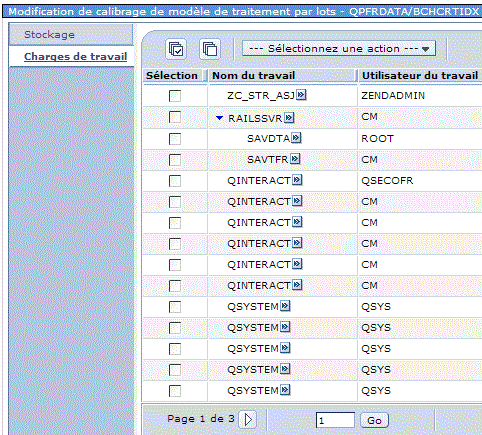This screenshot has width=482, height=435.
Task: Click the Nom du travail column header
Action: point(253,76)
